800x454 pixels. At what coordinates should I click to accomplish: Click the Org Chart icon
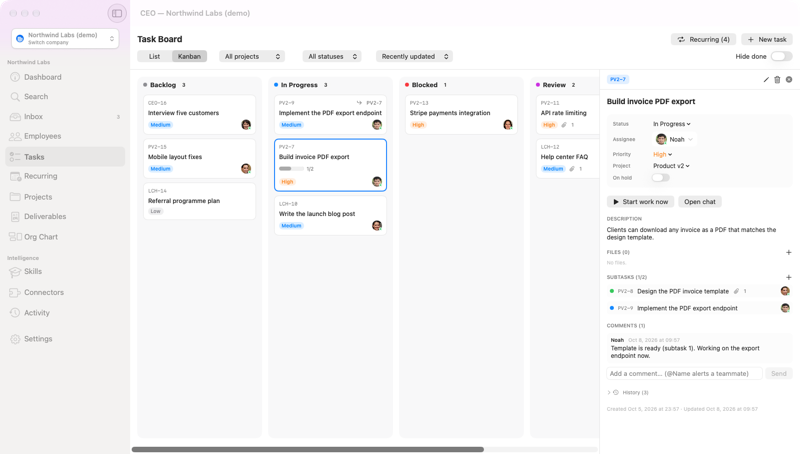[15, 237]
